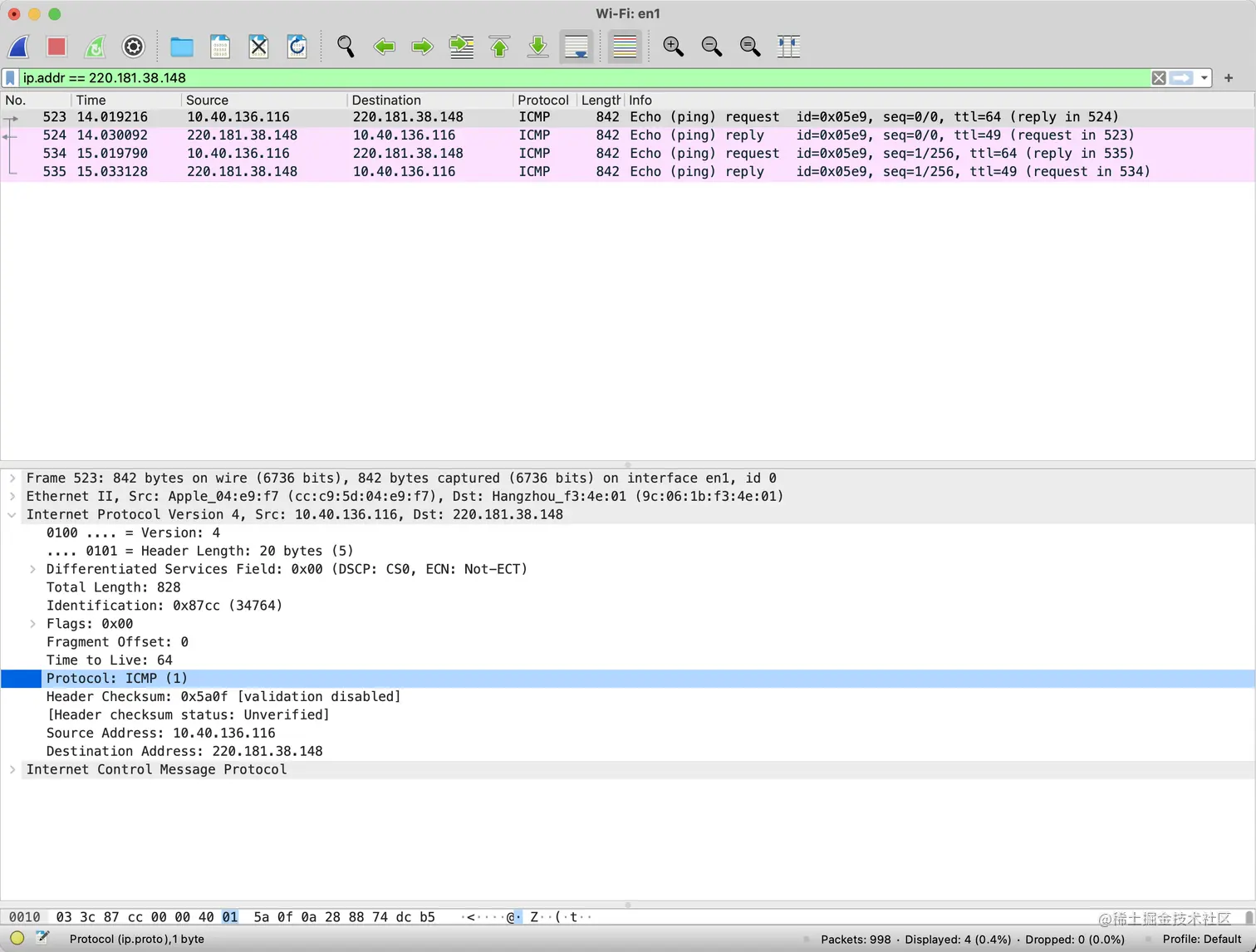Close the capture file icon with X

[258, 47]
